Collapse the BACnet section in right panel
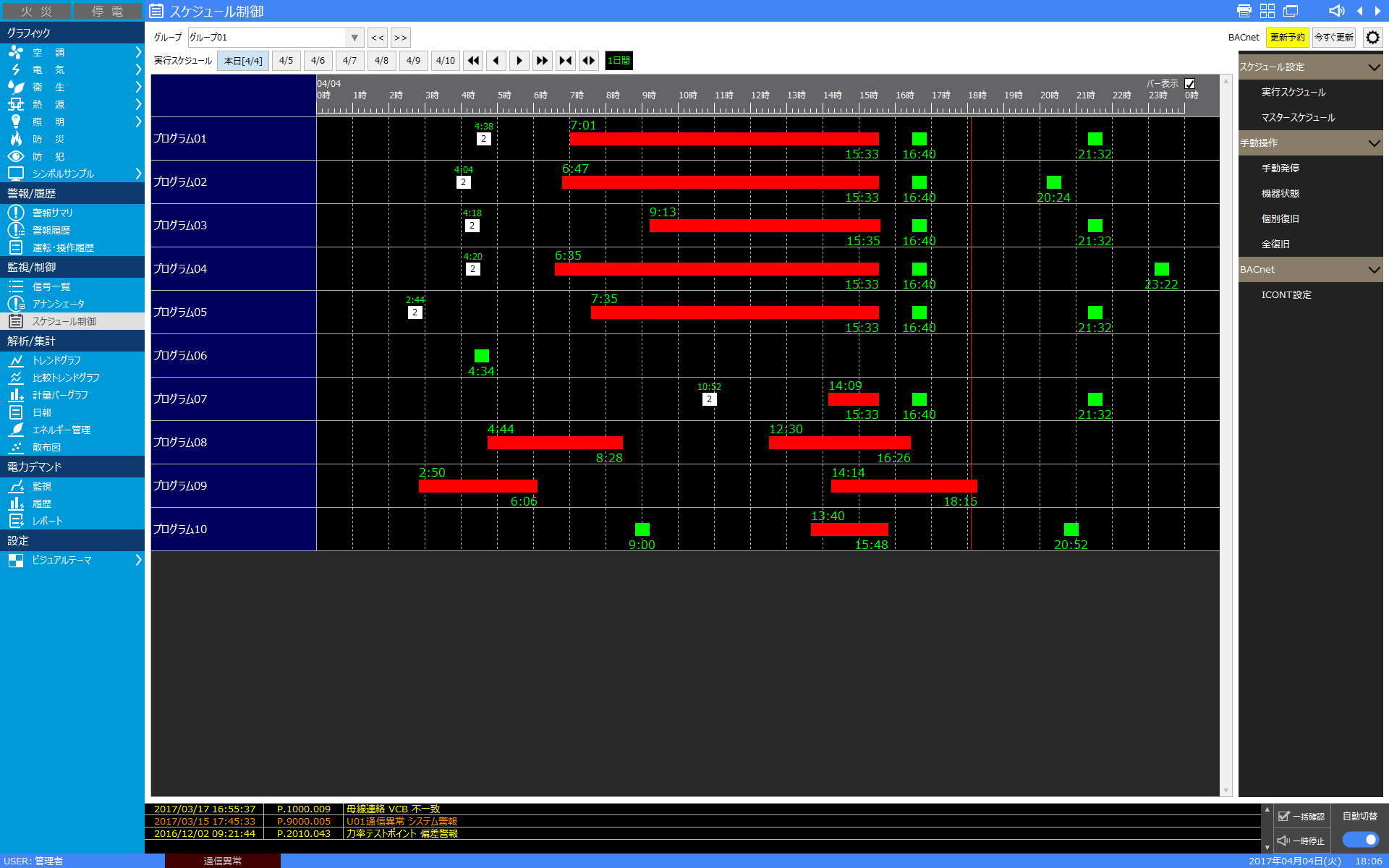Image resolution: width=1389 pixels, height=868 pixels. click(1374, 269)
